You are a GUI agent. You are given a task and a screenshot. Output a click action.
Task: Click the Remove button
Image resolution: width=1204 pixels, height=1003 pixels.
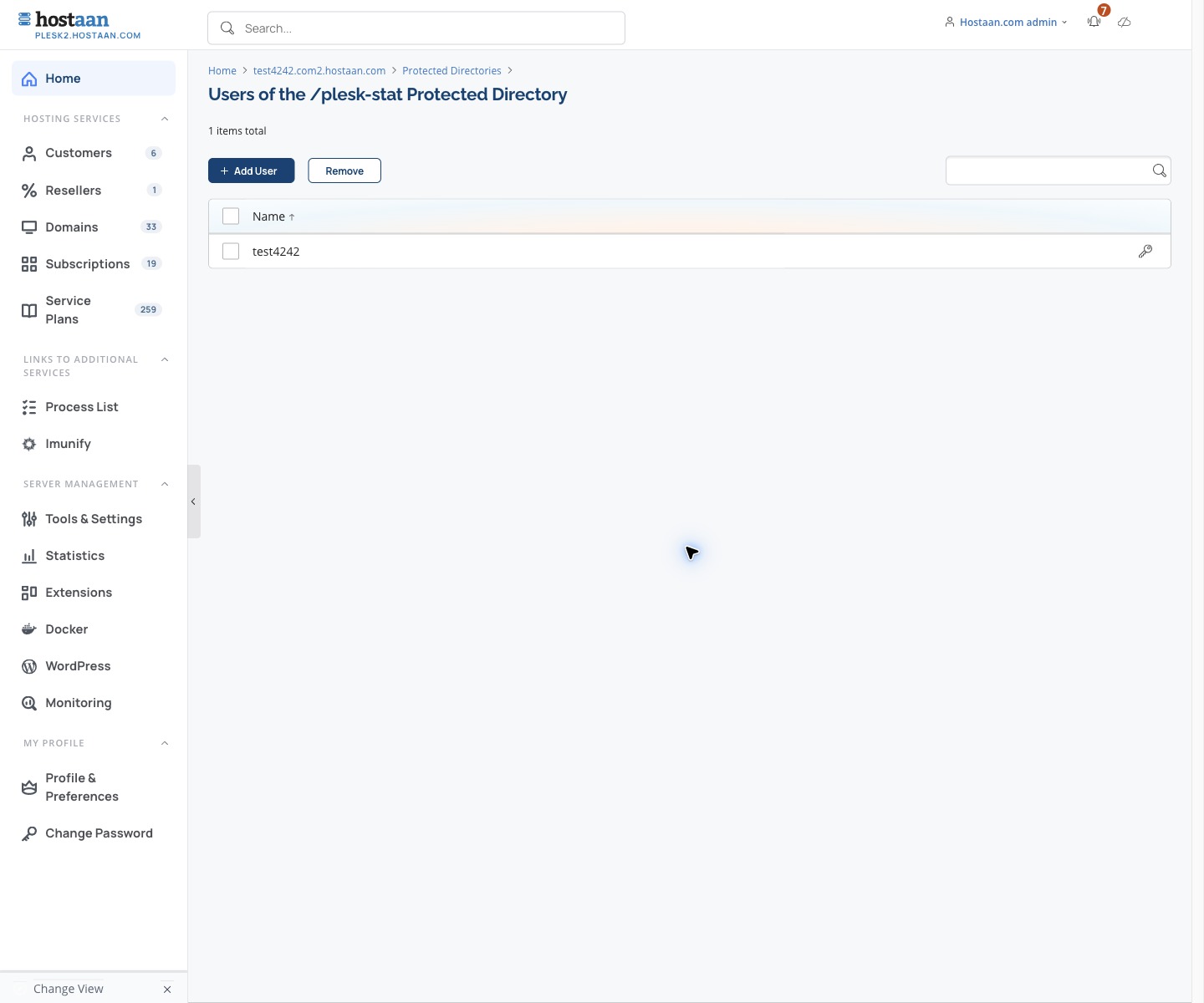pyautogui.click(x=344, y=171)
